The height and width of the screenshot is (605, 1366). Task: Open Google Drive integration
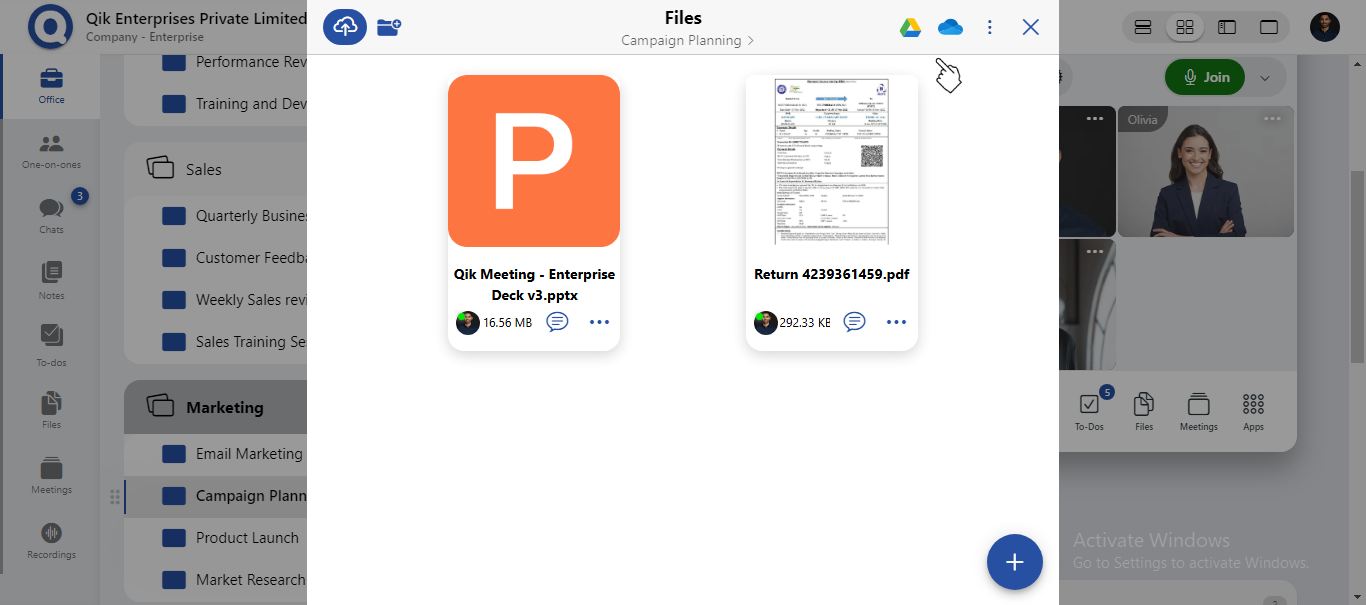910,27
